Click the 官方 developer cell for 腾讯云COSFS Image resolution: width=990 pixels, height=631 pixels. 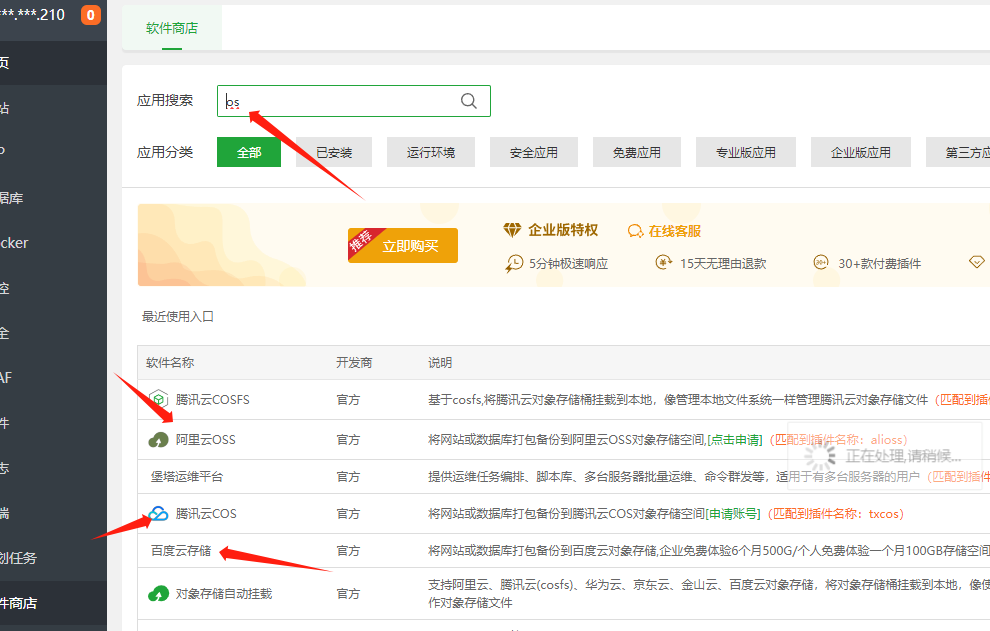pos(348,399)
